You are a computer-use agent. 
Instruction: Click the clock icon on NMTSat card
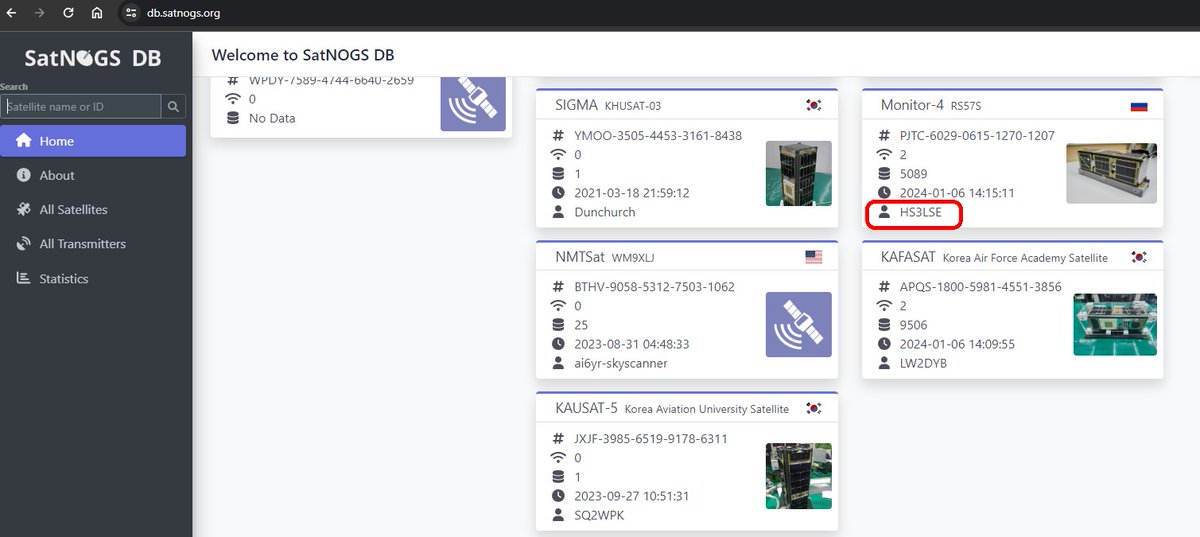coord(558,345)
